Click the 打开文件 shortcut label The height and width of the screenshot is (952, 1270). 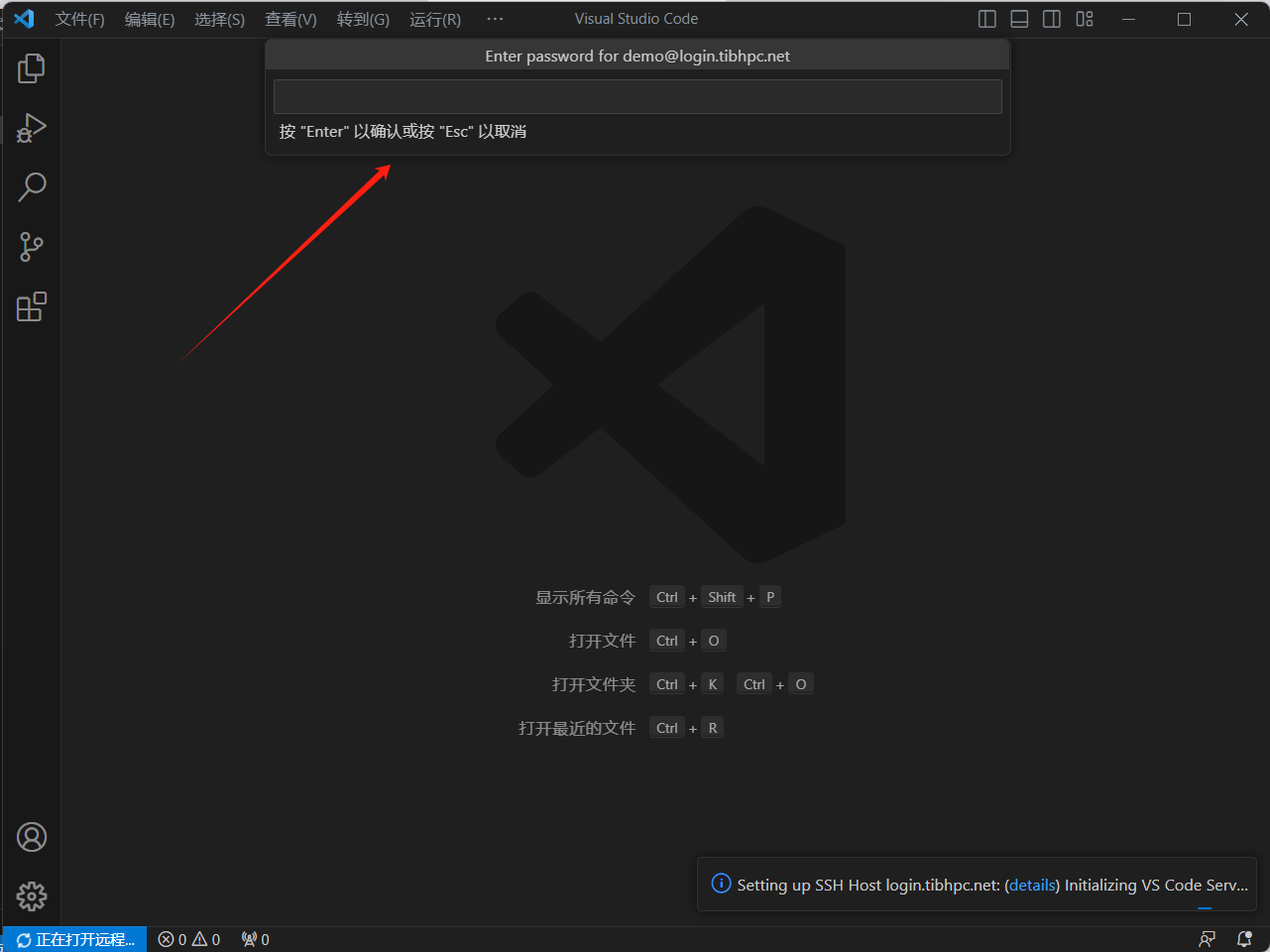602,641
